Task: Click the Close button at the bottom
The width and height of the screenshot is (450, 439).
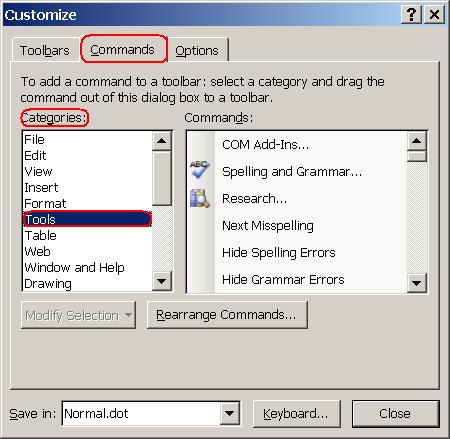Action: tap(395, 414)
